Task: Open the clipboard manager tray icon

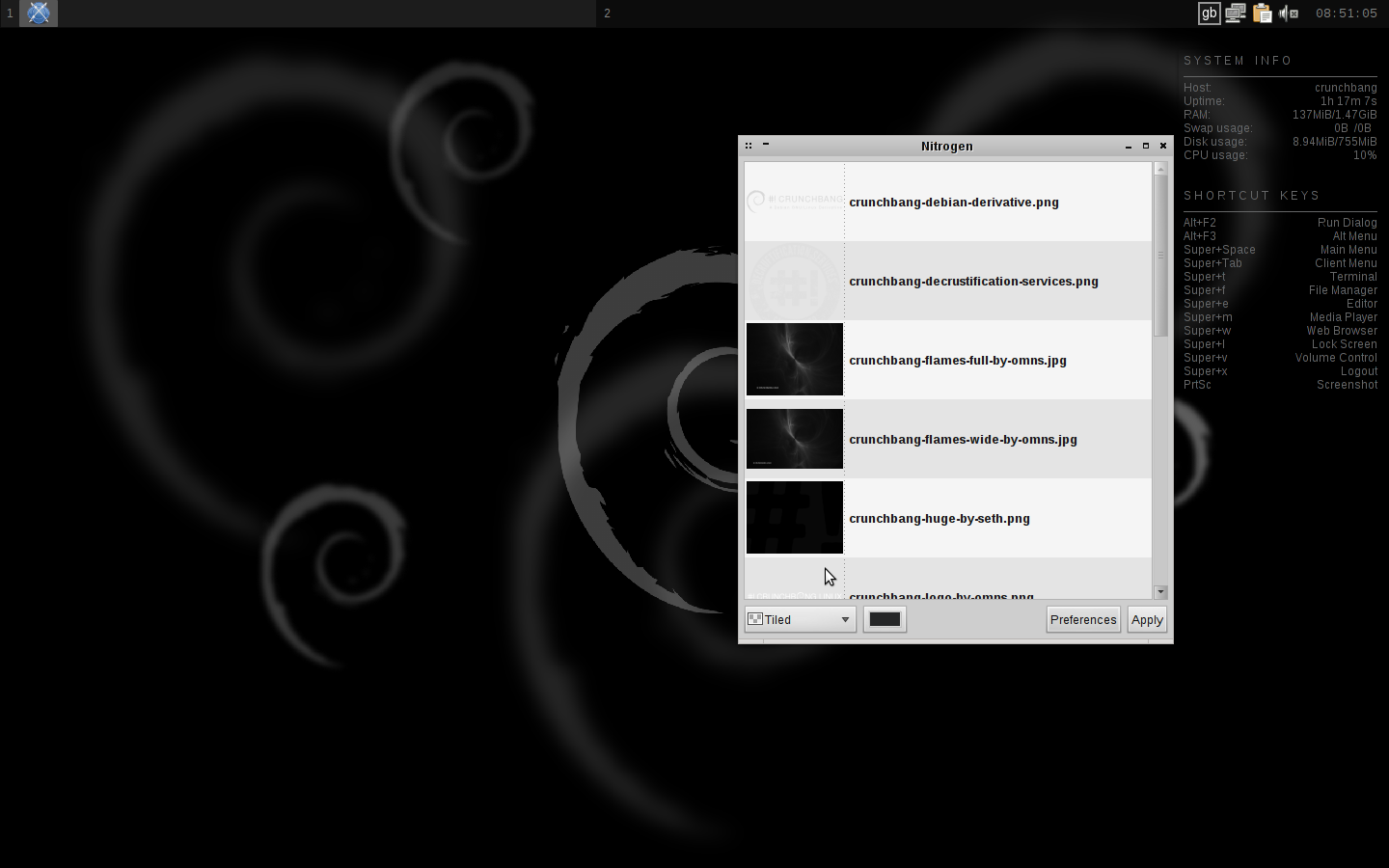Action: pyautogui.click(x=1262, y=14)
